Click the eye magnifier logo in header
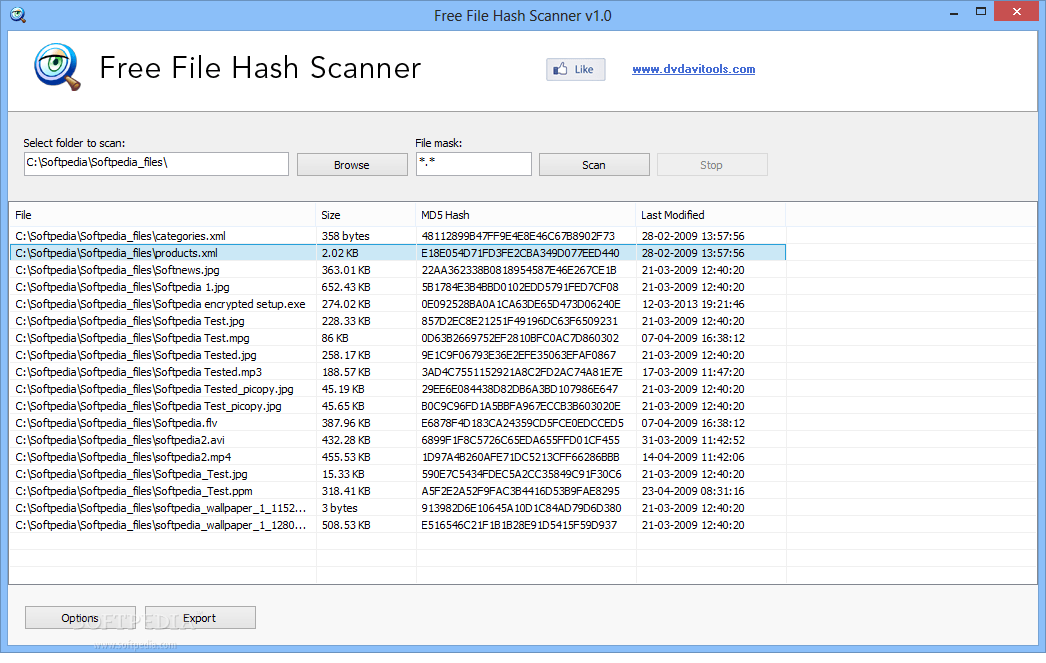Viewport: 1046px width, 663px height. pos(57,67)
